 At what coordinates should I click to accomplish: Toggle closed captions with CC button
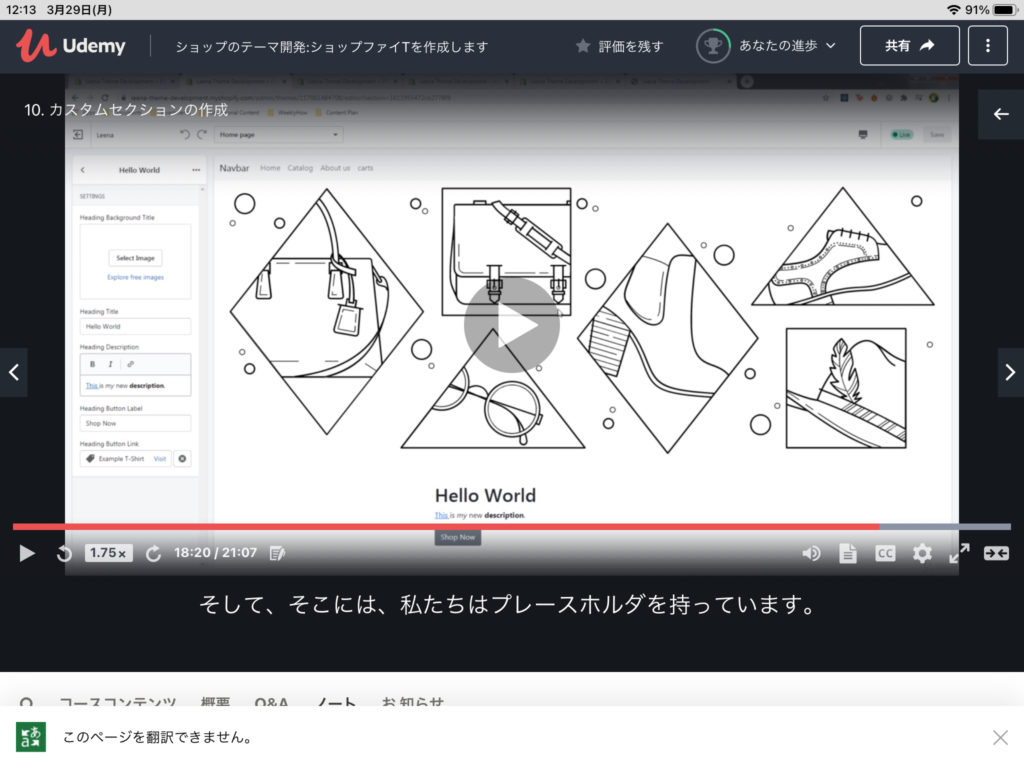point(885,553)
